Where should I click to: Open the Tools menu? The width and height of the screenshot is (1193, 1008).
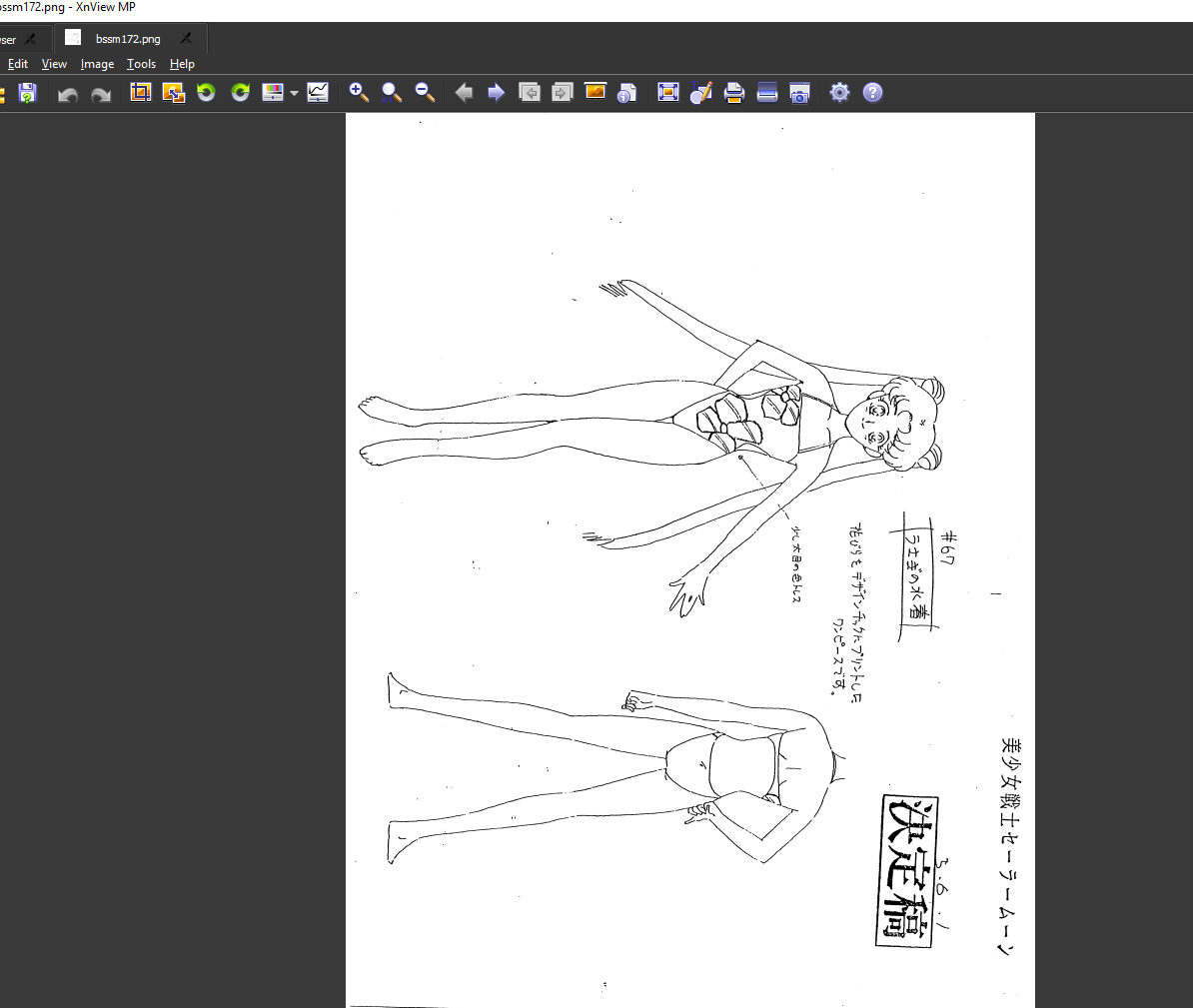pyautogui.click(x=142, y=64)
